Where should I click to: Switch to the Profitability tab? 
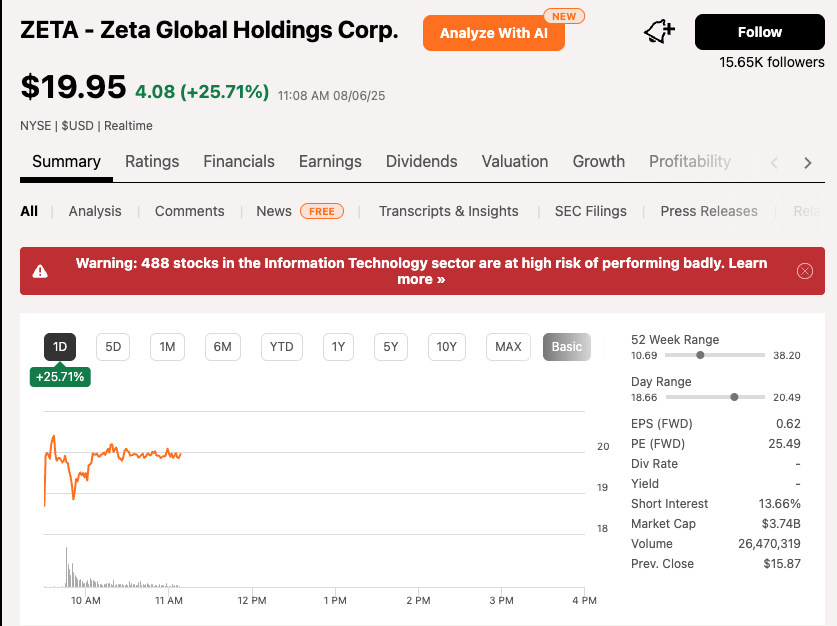(690, 162)
